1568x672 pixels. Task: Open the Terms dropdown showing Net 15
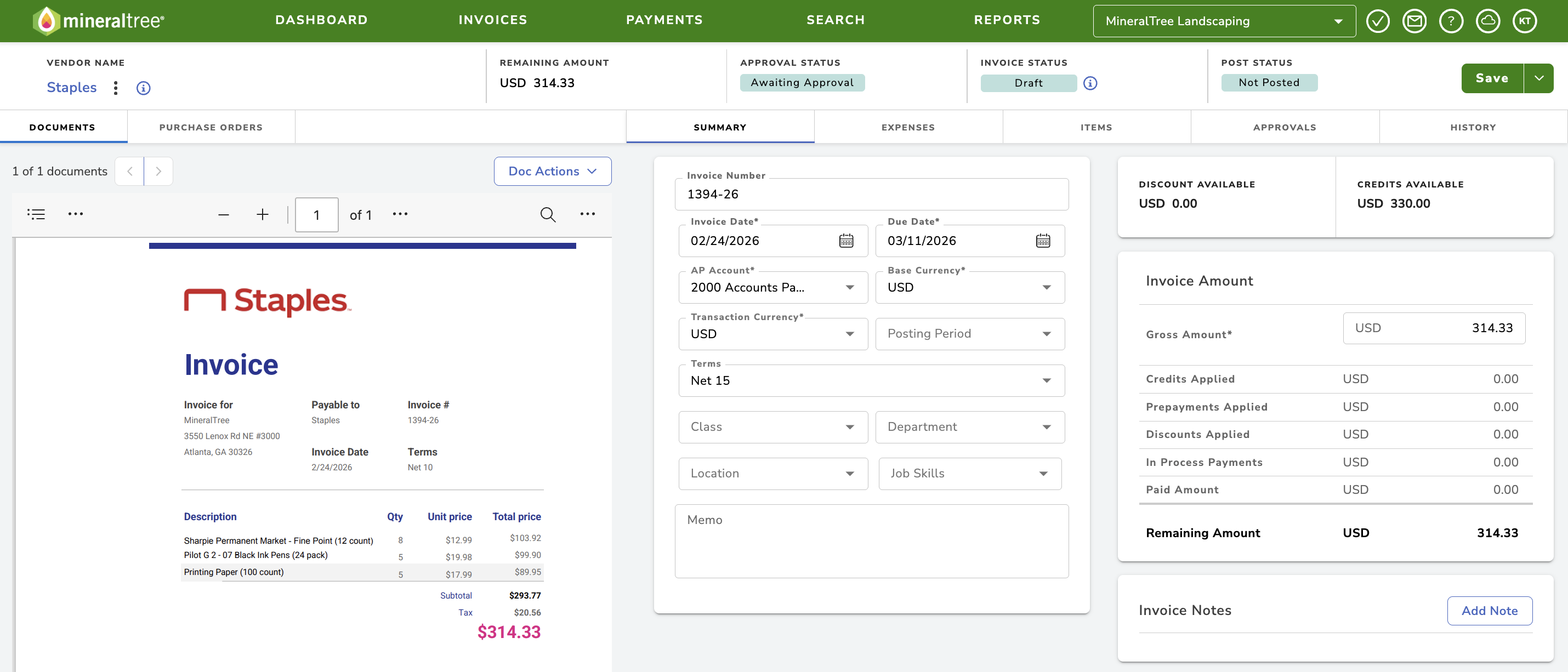click(872, 380)
